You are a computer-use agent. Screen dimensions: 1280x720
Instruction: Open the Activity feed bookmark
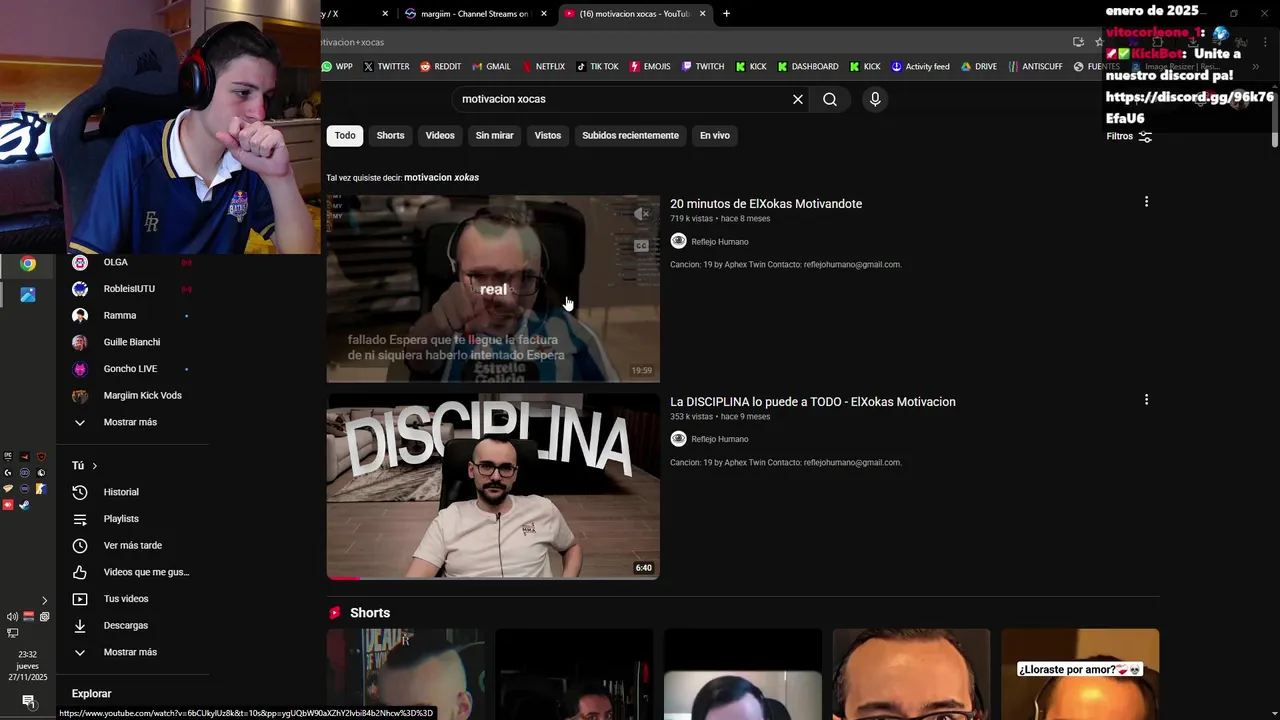tap(920, 66)
